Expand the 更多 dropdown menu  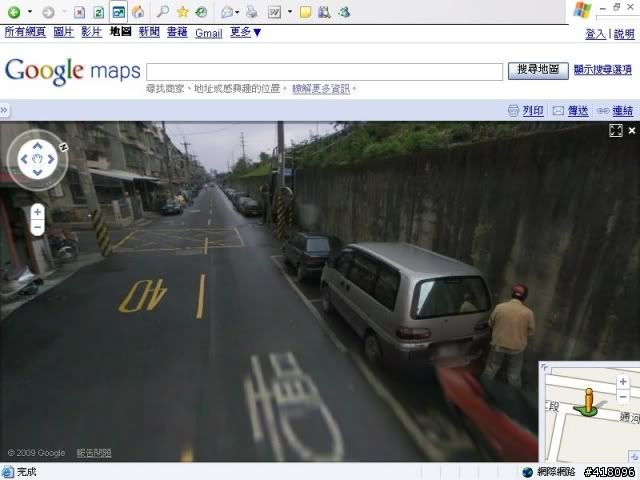click(x=245, y=32)
